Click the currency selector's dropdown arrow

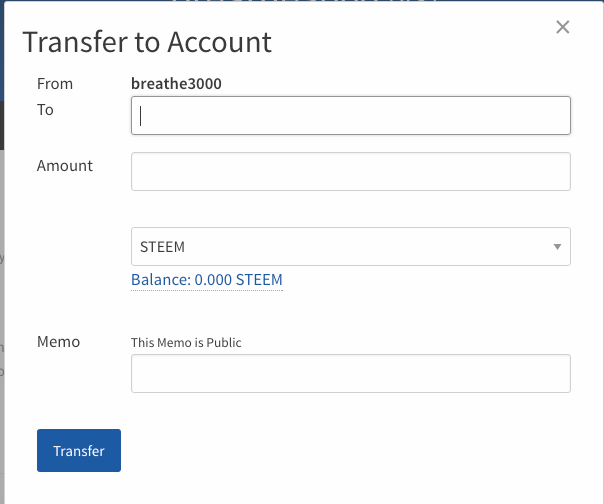[x=556, y=247]
